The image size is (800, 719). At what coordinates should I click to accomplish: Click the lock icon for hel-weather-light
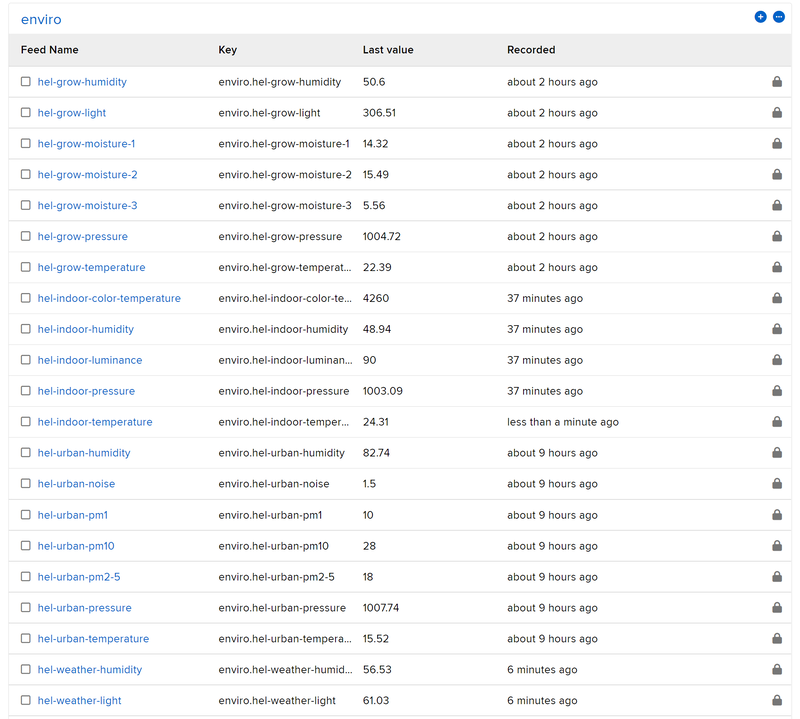pyautogui.click(x=777, y=700)
